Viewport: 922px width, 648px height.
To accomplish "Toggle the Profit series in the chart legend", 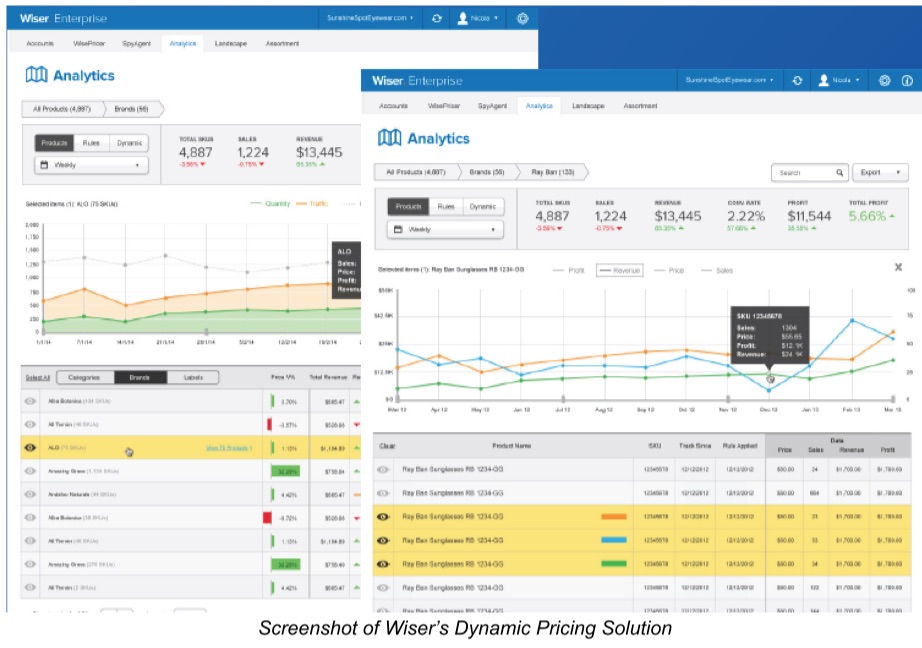I will pos(569,270).
